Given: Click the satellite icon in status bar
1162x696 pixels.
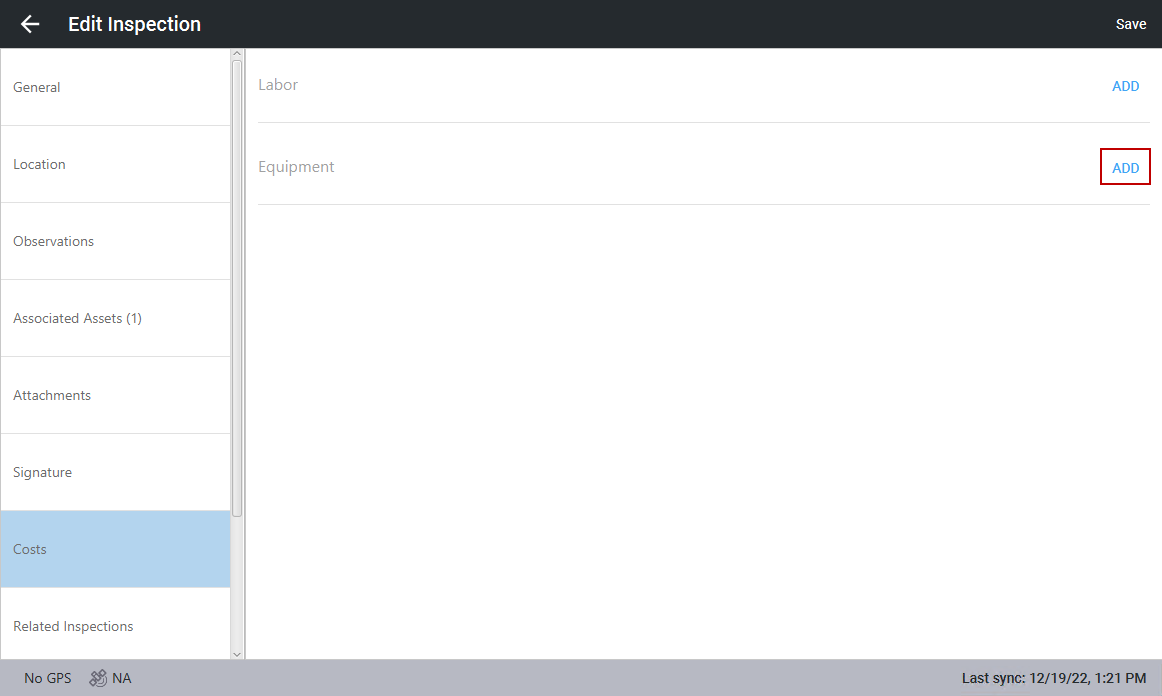Looking at the screenshot, I should coord(98,678).
